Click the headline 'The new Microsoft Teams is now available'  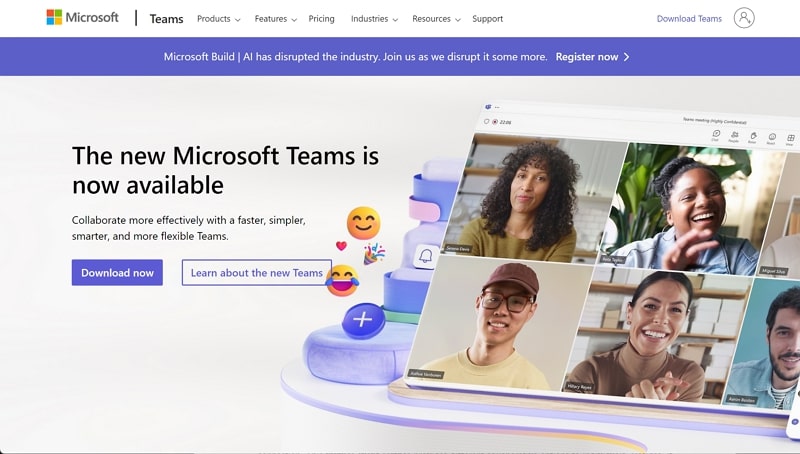[226, 170]
